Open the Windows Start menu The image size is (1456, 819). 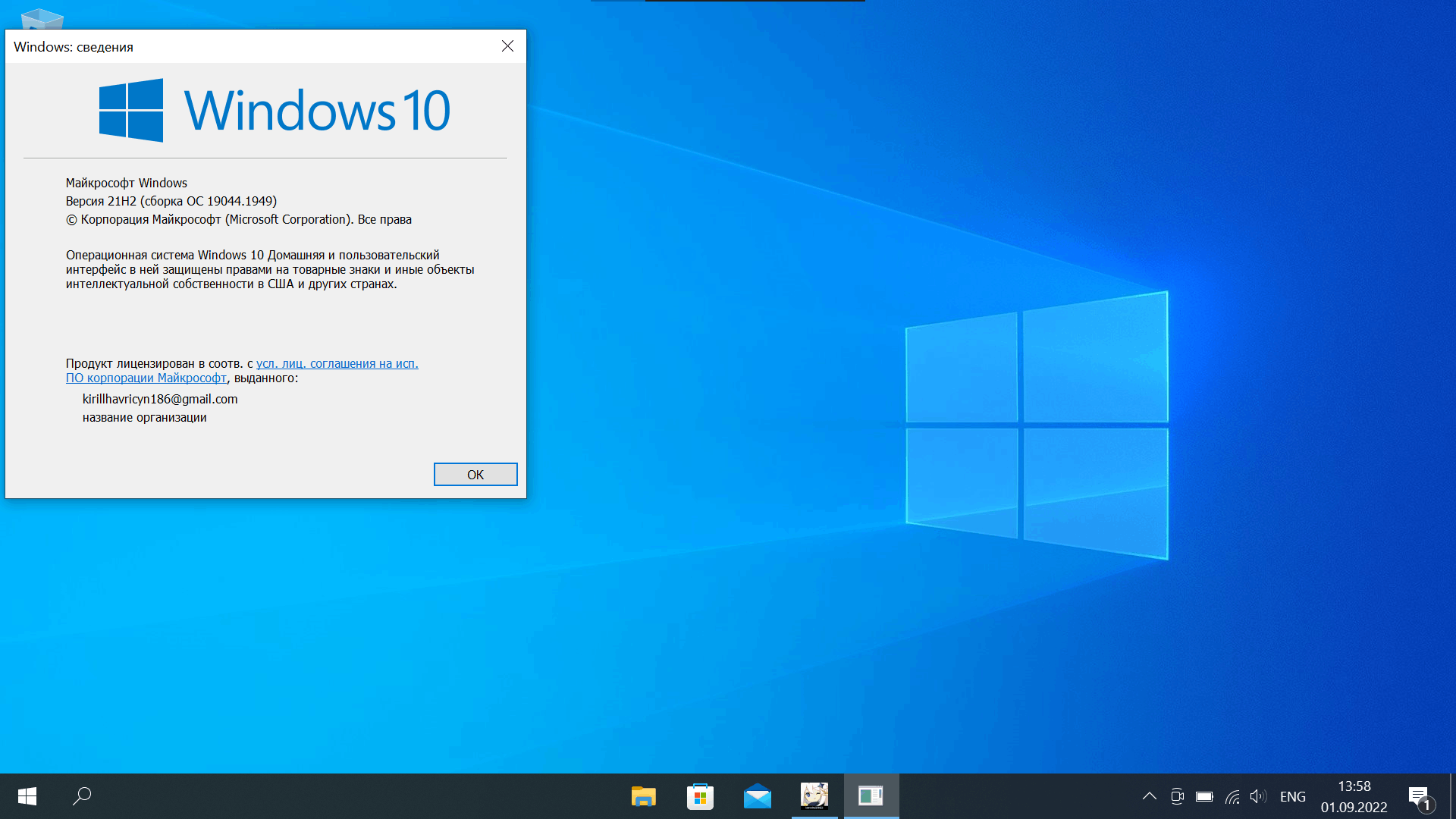[x=27, y=796]
